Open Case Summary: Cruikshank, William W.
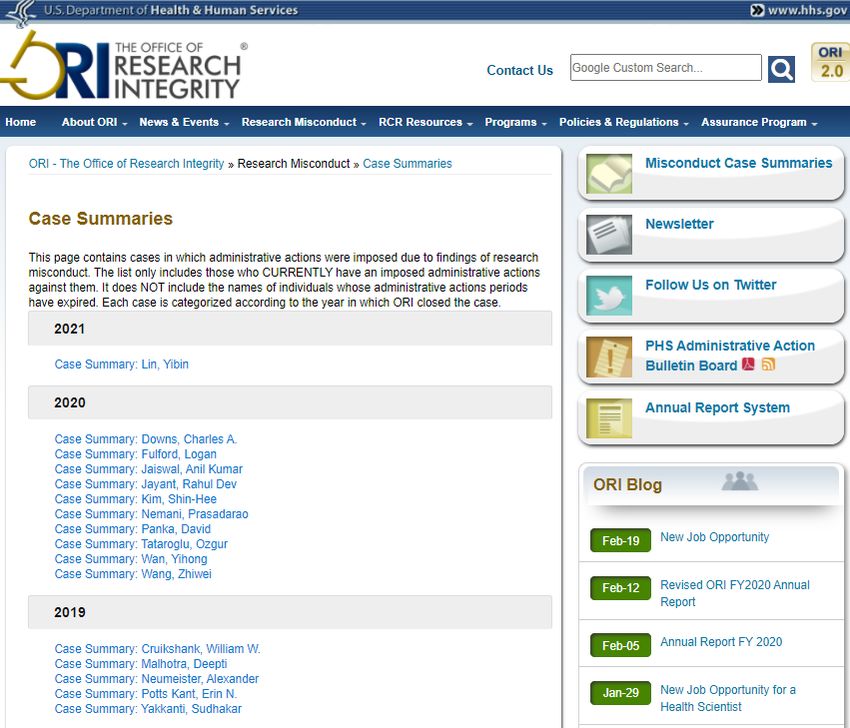The width and height of the screenshot is (850, 728). pos(157,649)
